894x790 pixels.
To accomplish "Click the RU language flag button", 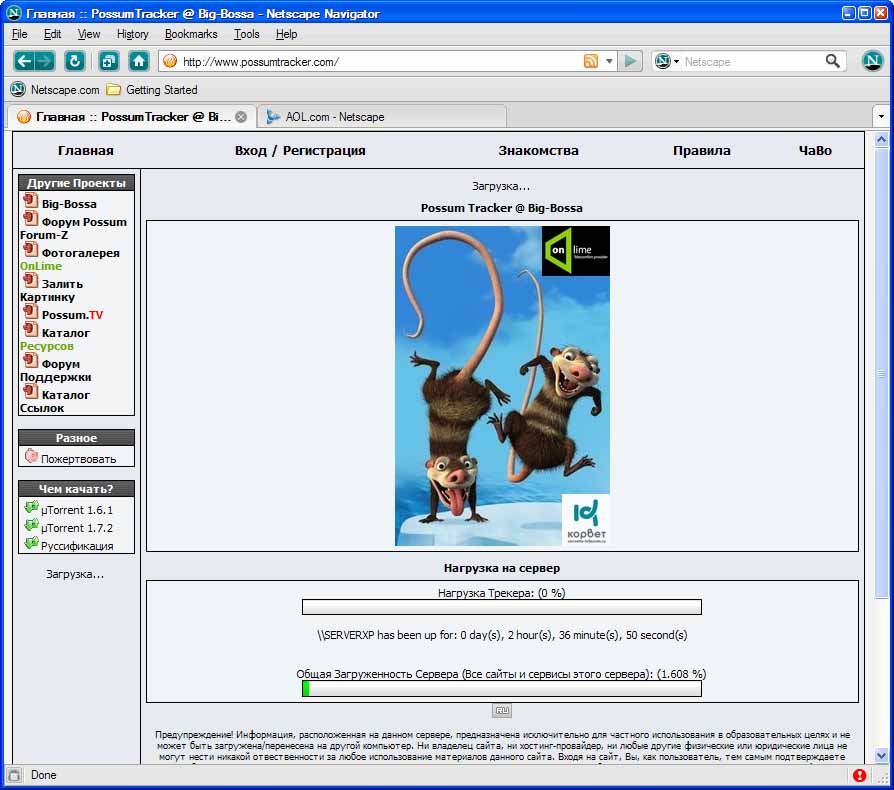I will (x=502, y=710).
